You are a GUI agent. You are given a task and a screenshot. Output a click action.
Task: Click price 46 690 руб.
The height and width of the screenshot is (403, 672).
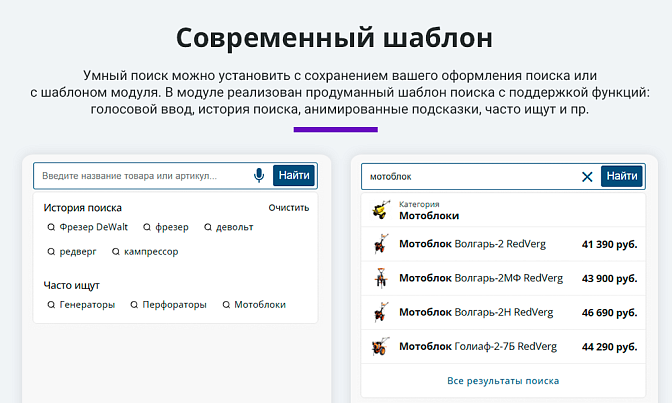pos(609,313)
